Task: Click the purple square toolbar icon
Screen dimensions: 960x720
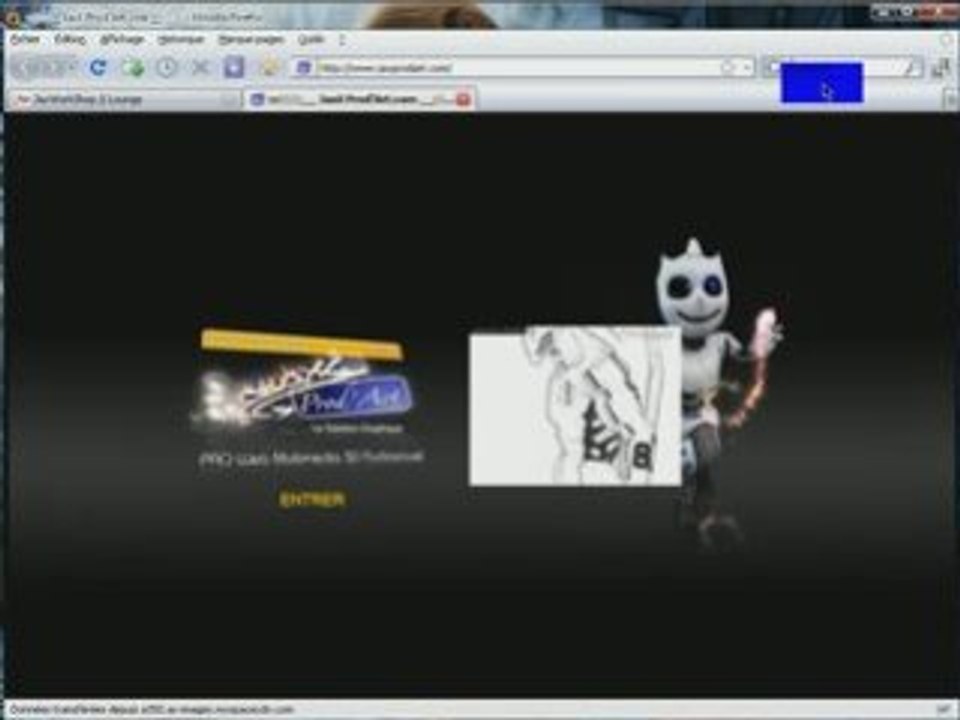Action: 234,67
